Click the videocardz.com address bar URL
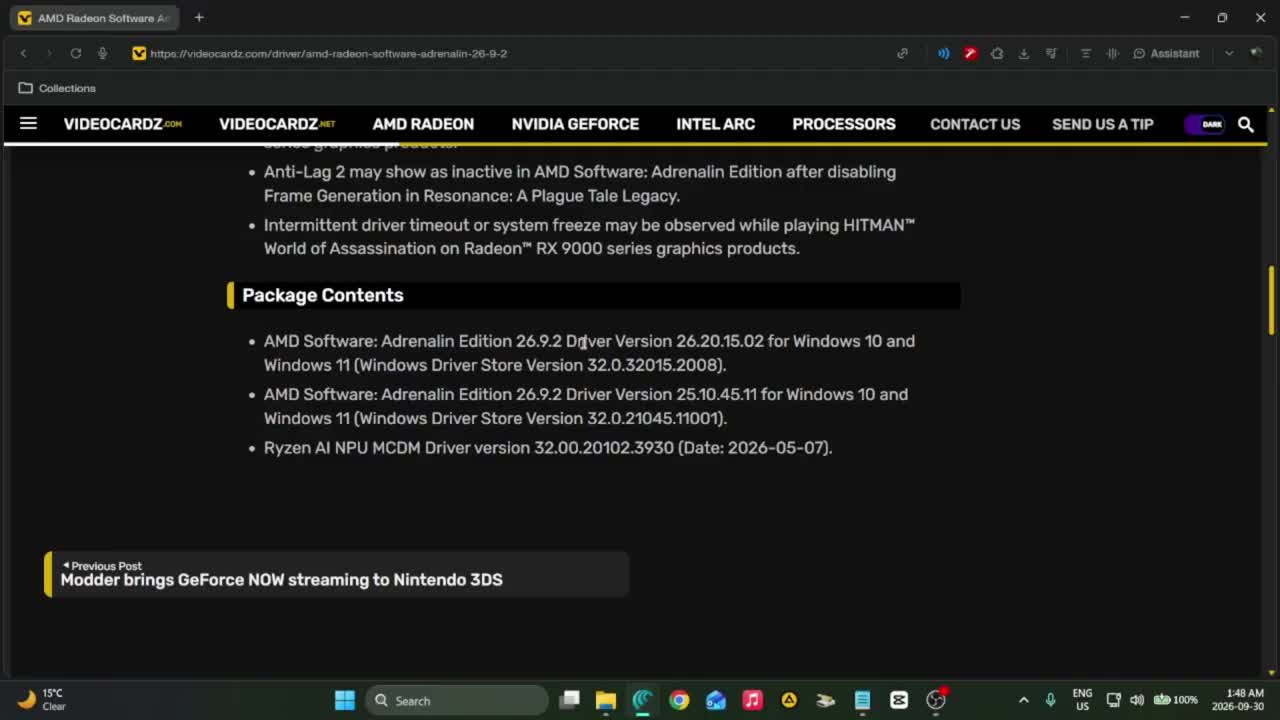This screenshot has width=1280, height=720. (329, 54)
